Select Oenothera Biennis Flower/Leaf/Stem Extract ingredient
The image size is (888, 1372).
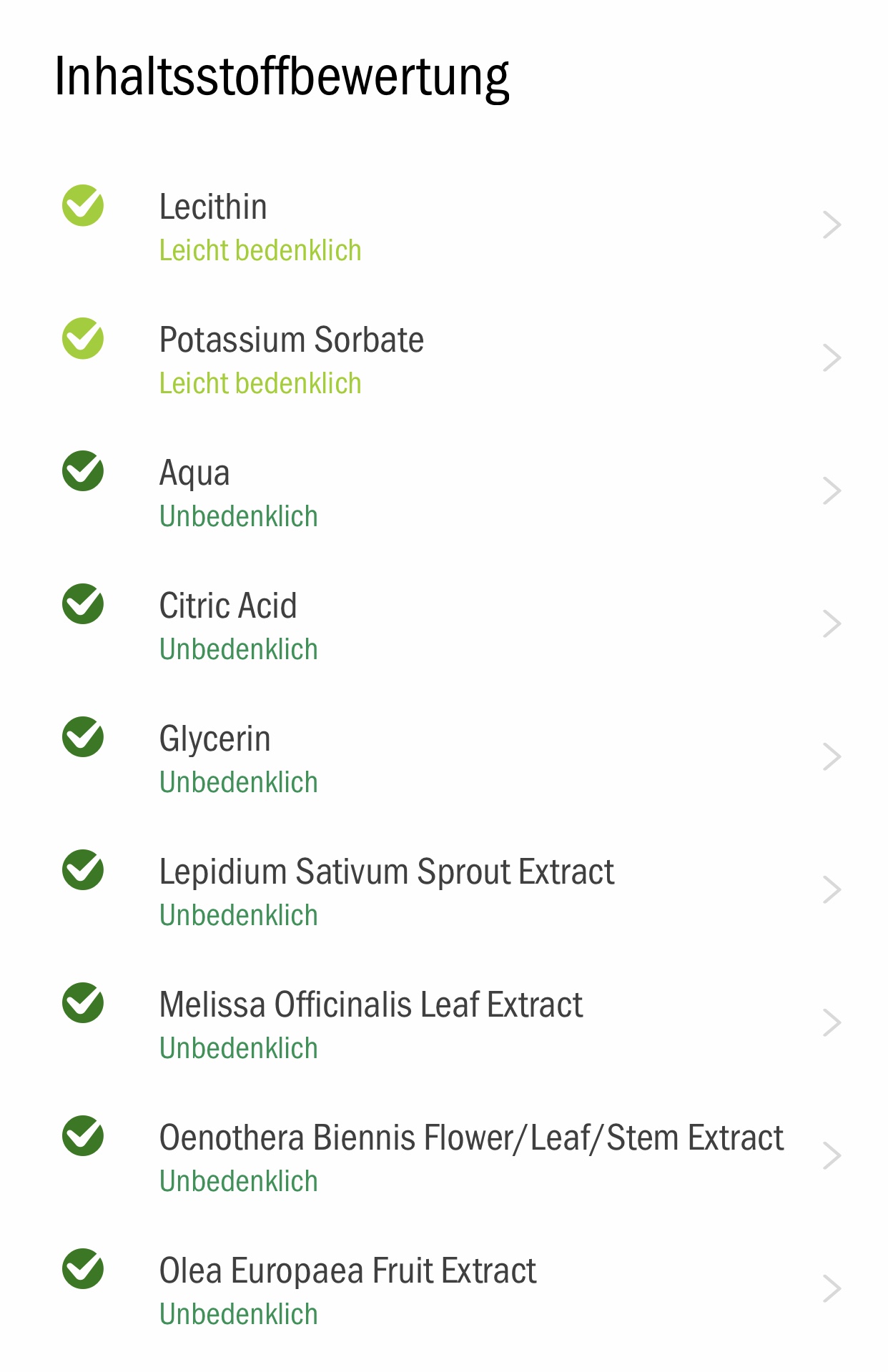click(x=444, y=1156)
